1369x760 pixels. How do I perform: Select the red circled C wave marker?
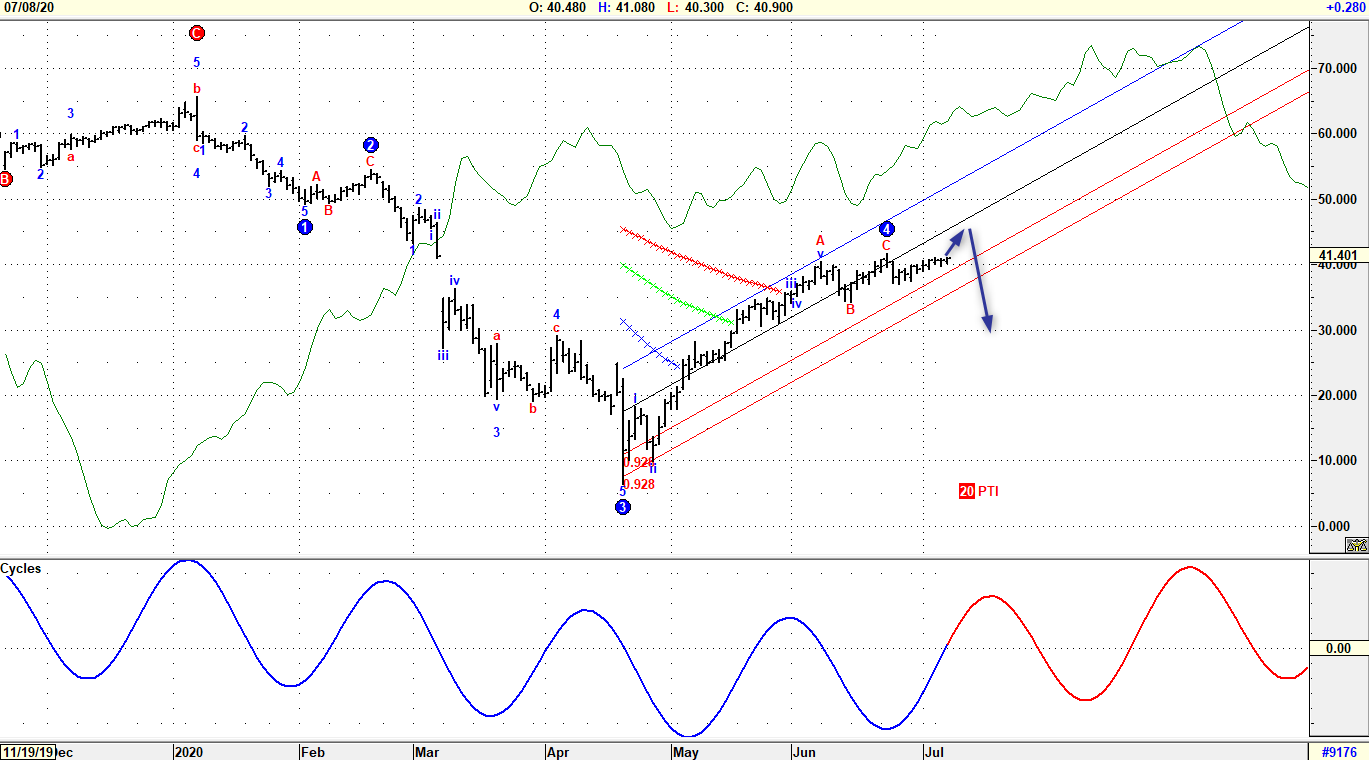pyautogui.click(x=196, y=33)
